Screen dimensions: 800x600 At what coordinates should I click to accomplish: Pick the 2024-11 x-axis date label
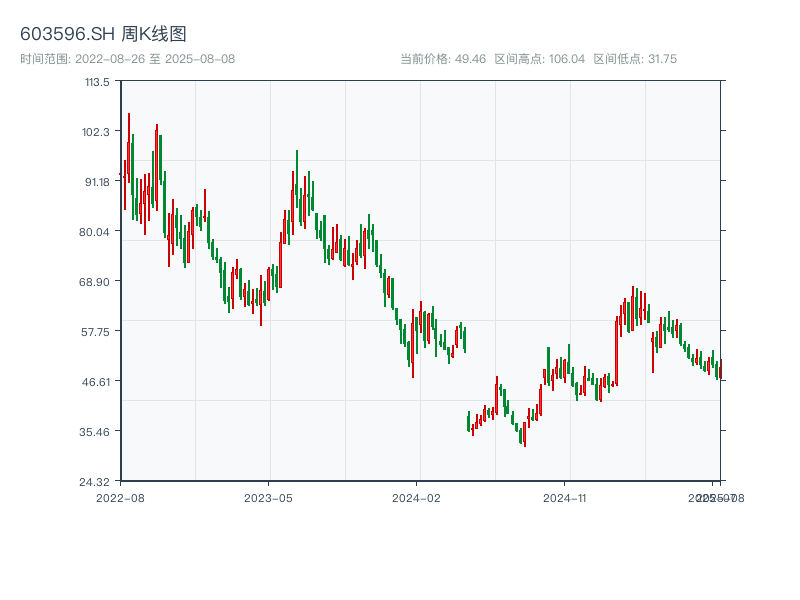tap(565, 497)
